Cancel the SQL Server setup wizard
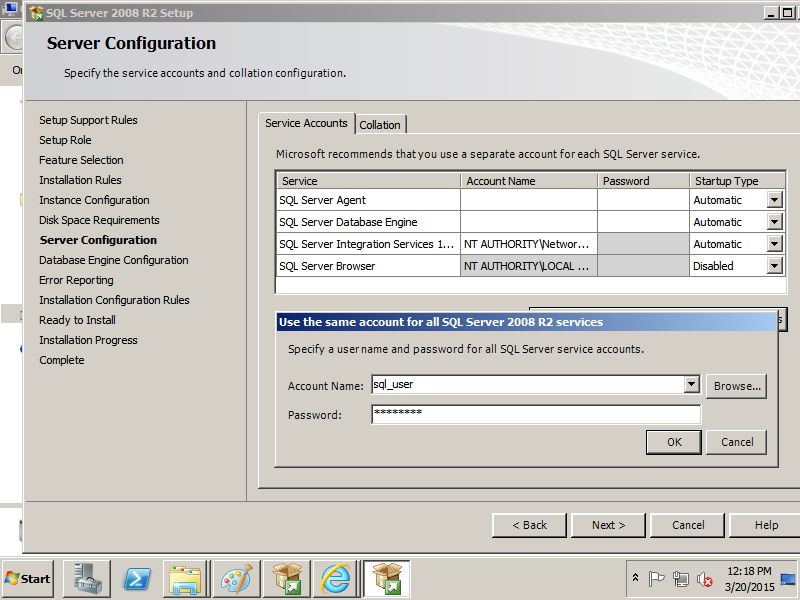The height and width of the screenshot is (600, 800). [x=688, y=525]
